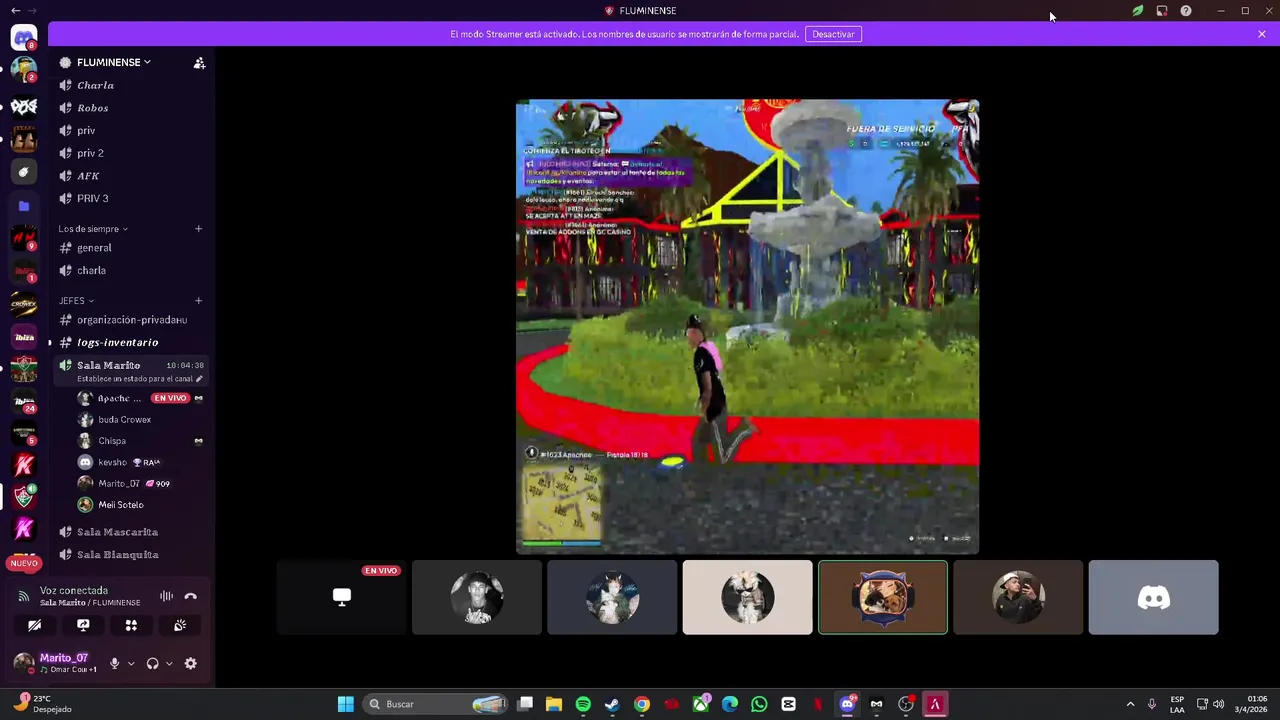Open Steam from taskbar

tap(612, 704)
